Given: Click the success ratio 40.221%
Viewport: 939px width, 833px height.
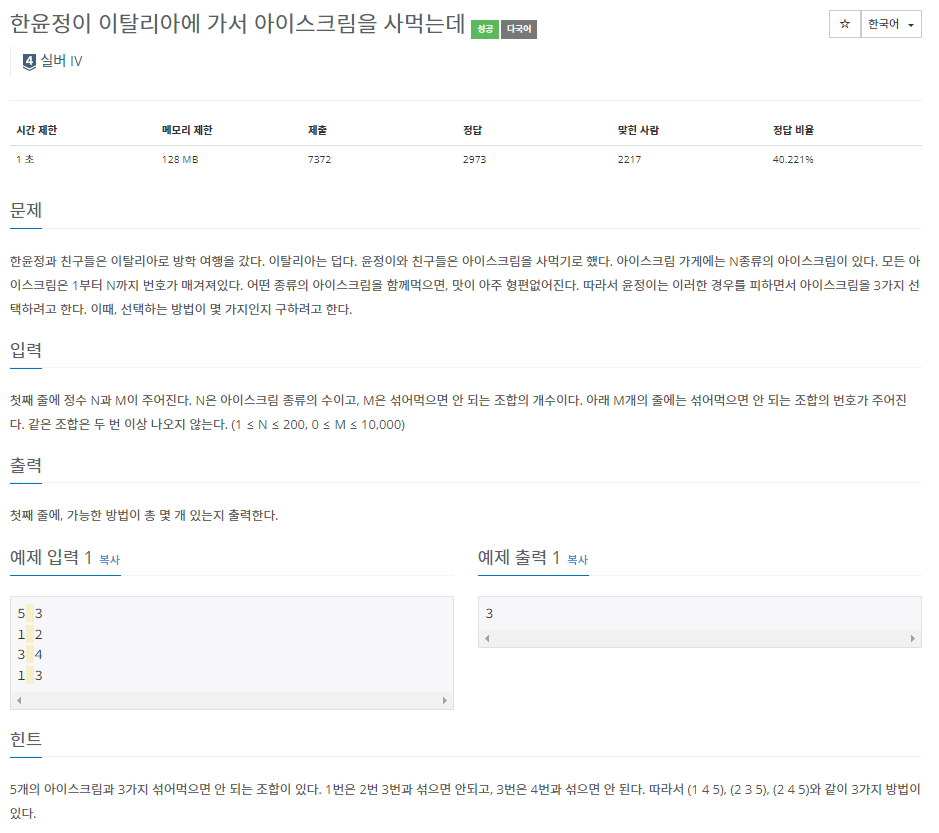Looking at the screenshot, I should [x=793, y=159].
